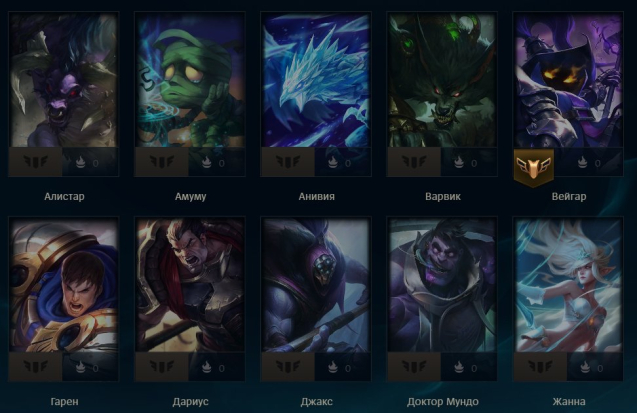
Task: Click the flame points icon under Жанна
Action: point(585,367)
